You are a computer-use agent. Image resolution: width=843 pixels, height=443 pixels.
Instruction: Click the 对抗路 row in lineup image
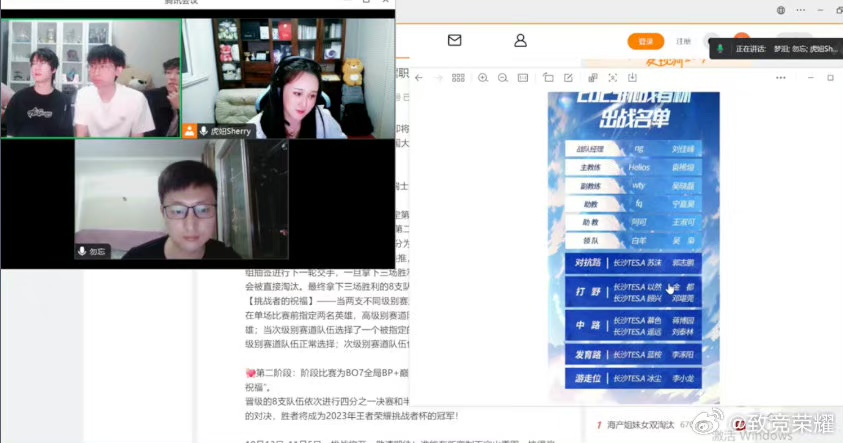point(633,263)
